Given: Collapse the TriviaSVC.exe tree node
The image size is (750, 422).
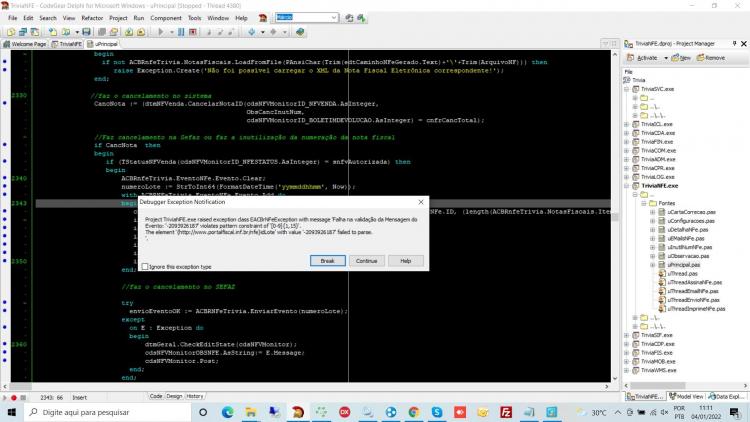Looking at the screenshot, I should (x=627, y=89).
